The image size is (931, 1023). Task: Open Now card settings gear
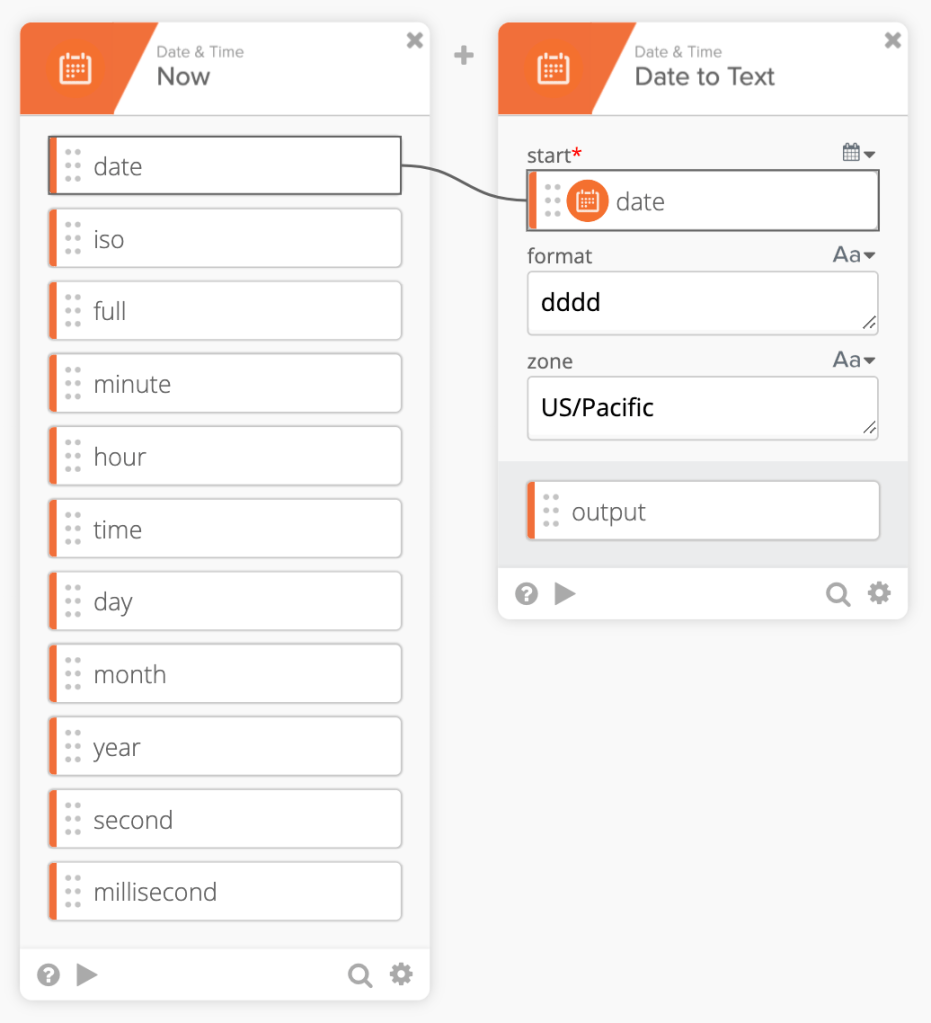coord(401,974)
